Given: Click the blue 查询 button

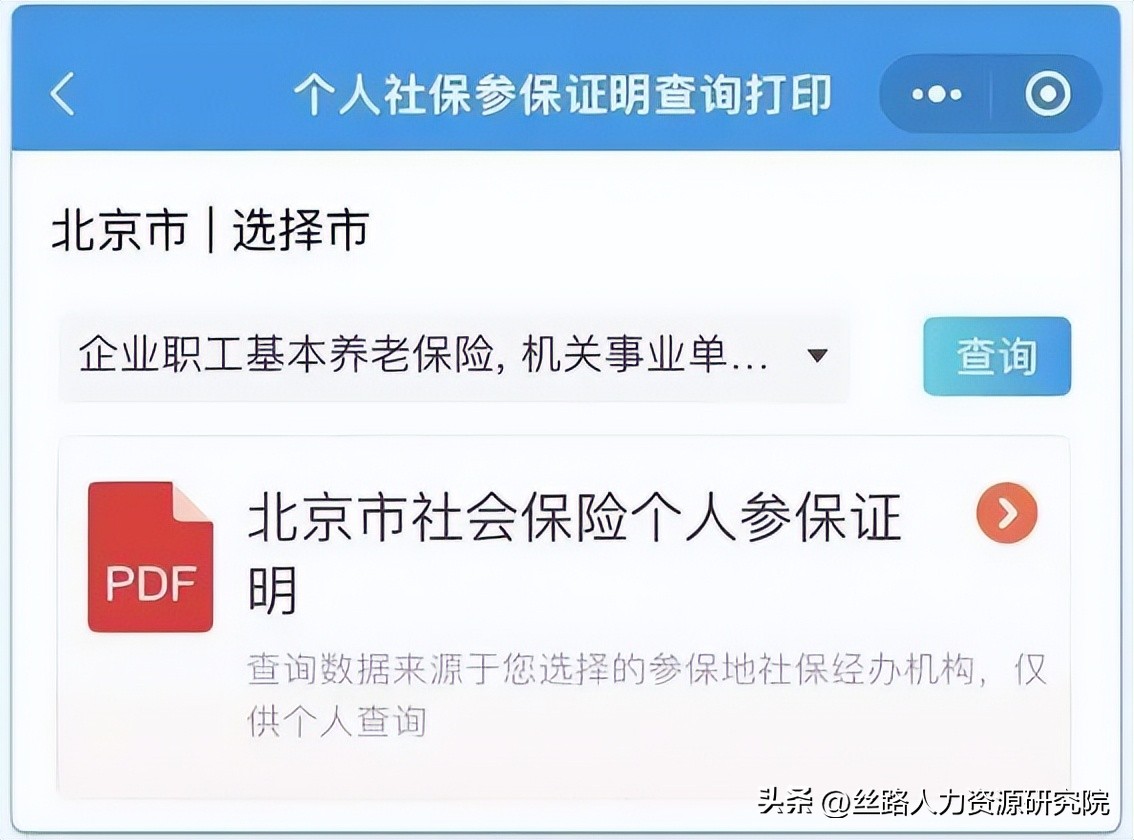Looking at the screenshot, I should [997, 356].
